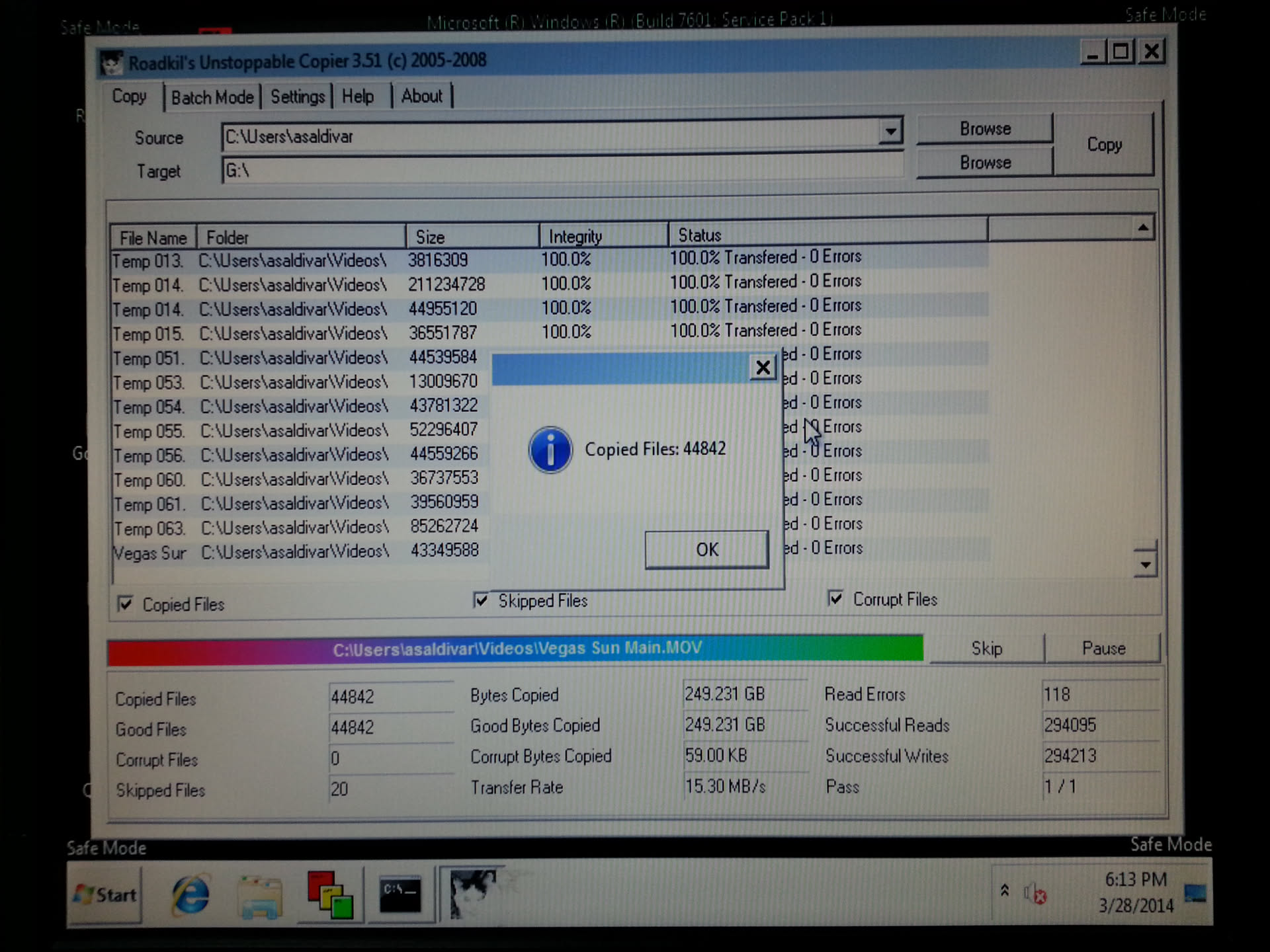Show hidden system tray icons
Image resolution: width=1270 pixels, height=952 pixels.
[x=1004, y=891]
